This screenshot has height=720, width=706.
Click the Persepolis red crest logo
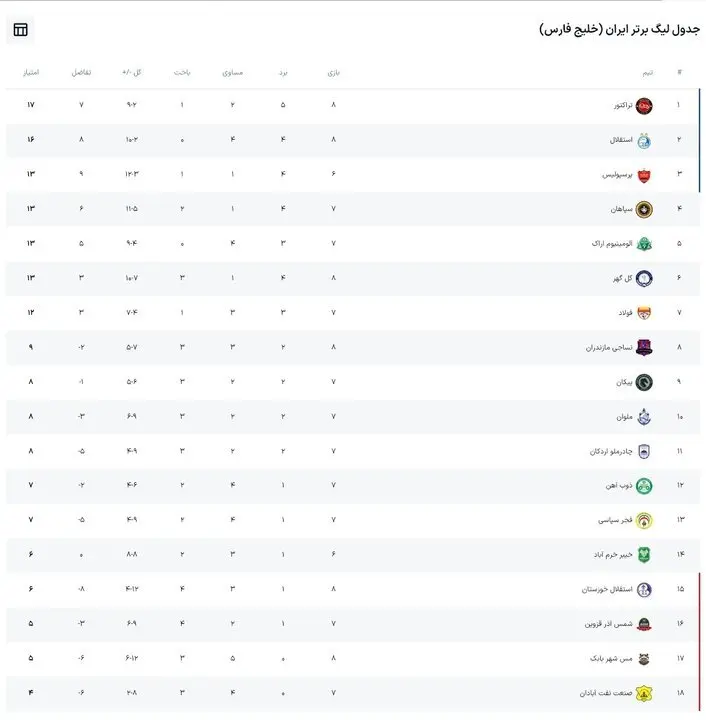644,175
